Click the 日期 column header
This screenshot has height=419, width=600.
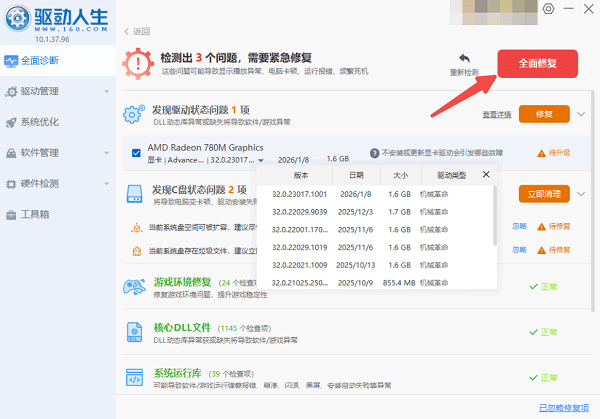[356, 175]
